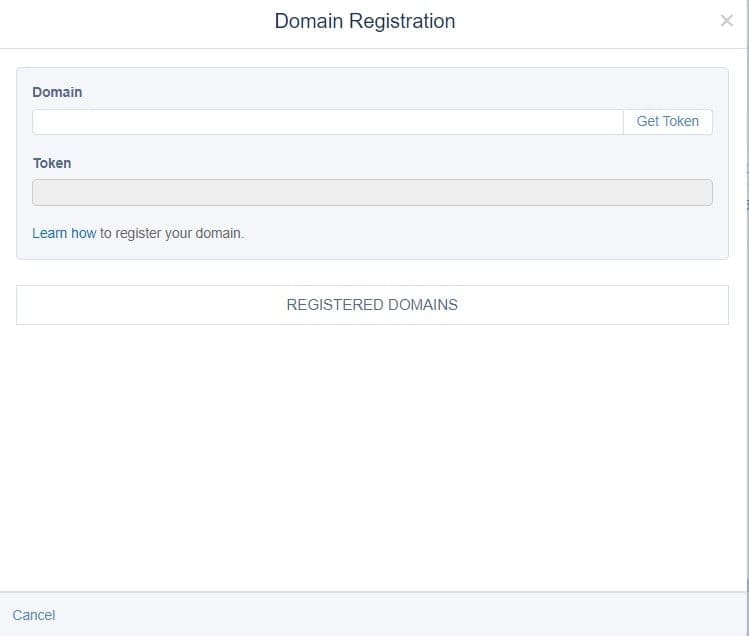749x636 pixels.
Task: Click the empty area below REGISTERED DOMAINS
Action: click(x=372, y=450)
